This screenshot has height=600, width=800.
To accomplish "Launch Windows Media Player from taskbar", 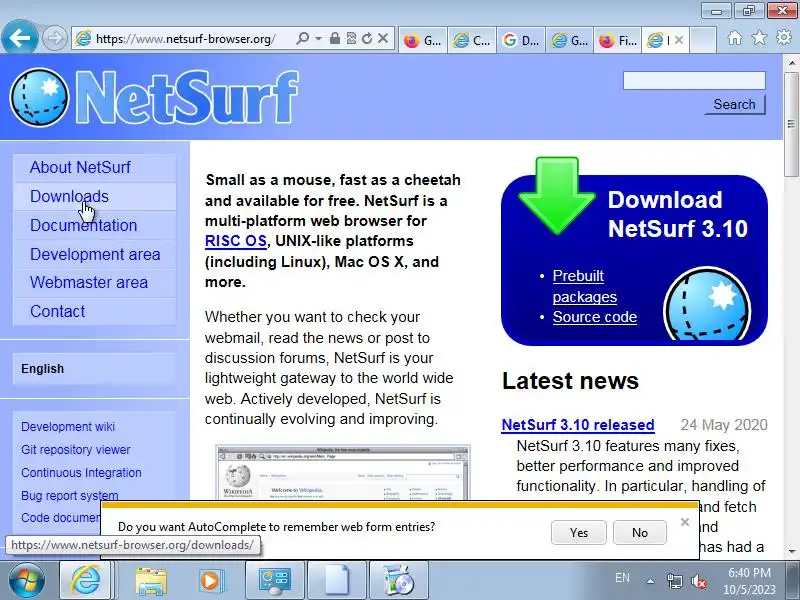I will [x=210, y=581].
